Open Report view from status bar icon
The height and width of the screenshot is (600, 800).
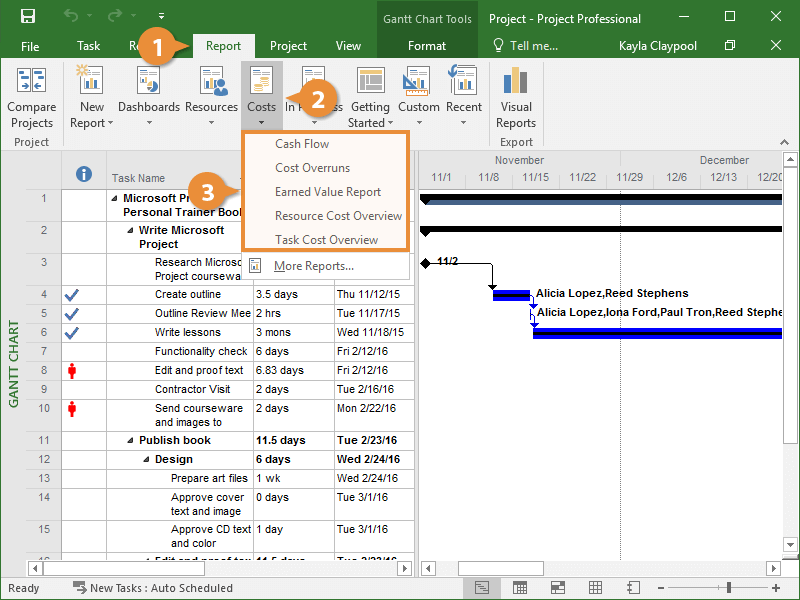coord(632,588)
